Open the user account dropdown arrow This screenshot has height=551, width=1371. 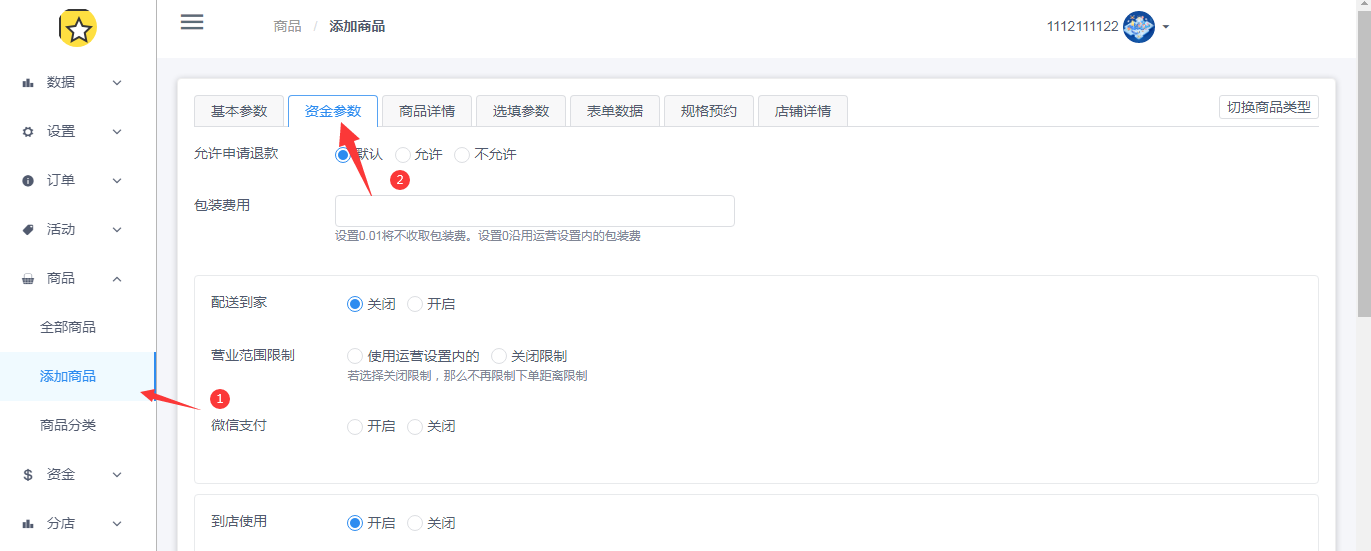click(x=1166, y=27)
